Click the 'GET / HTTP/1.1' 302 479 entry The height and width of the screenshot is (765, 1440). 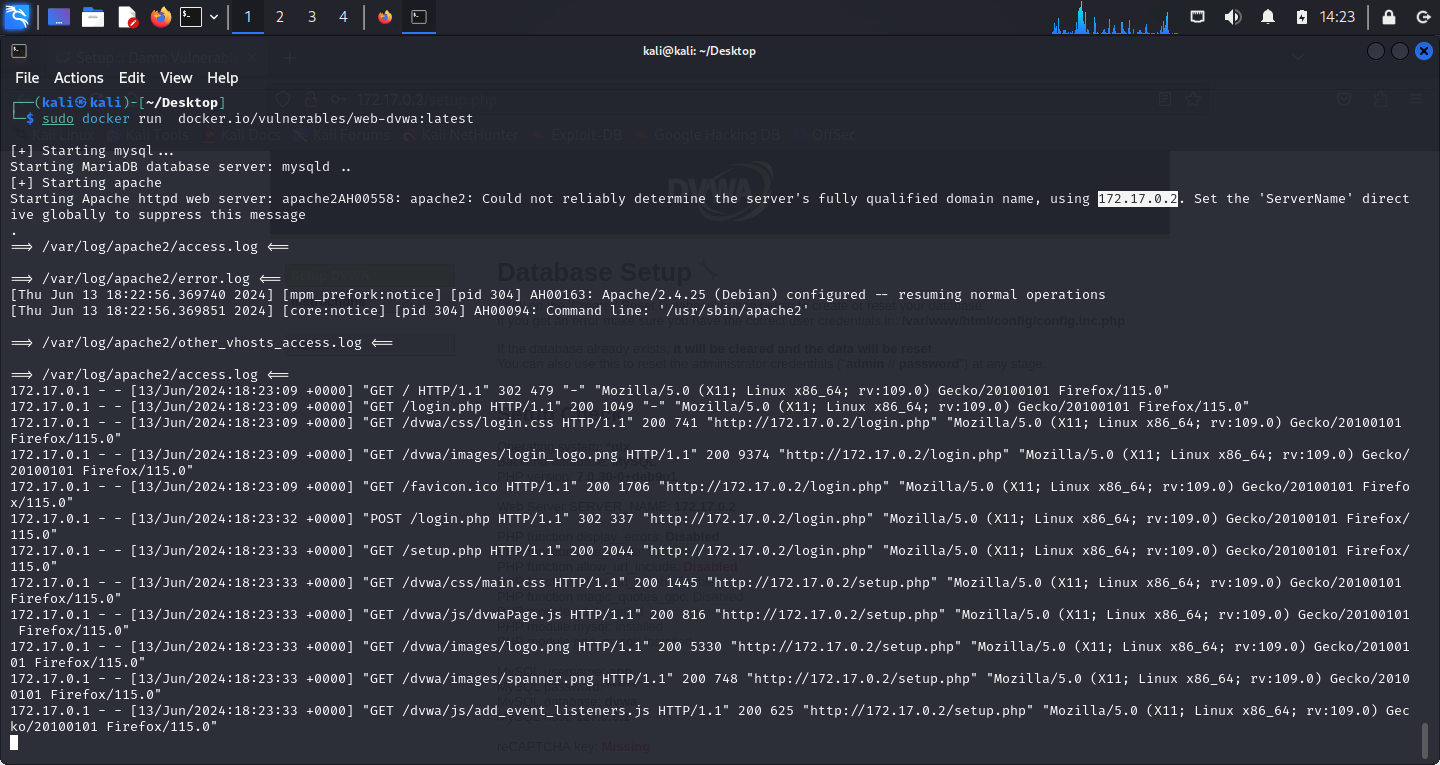[590, 390]
